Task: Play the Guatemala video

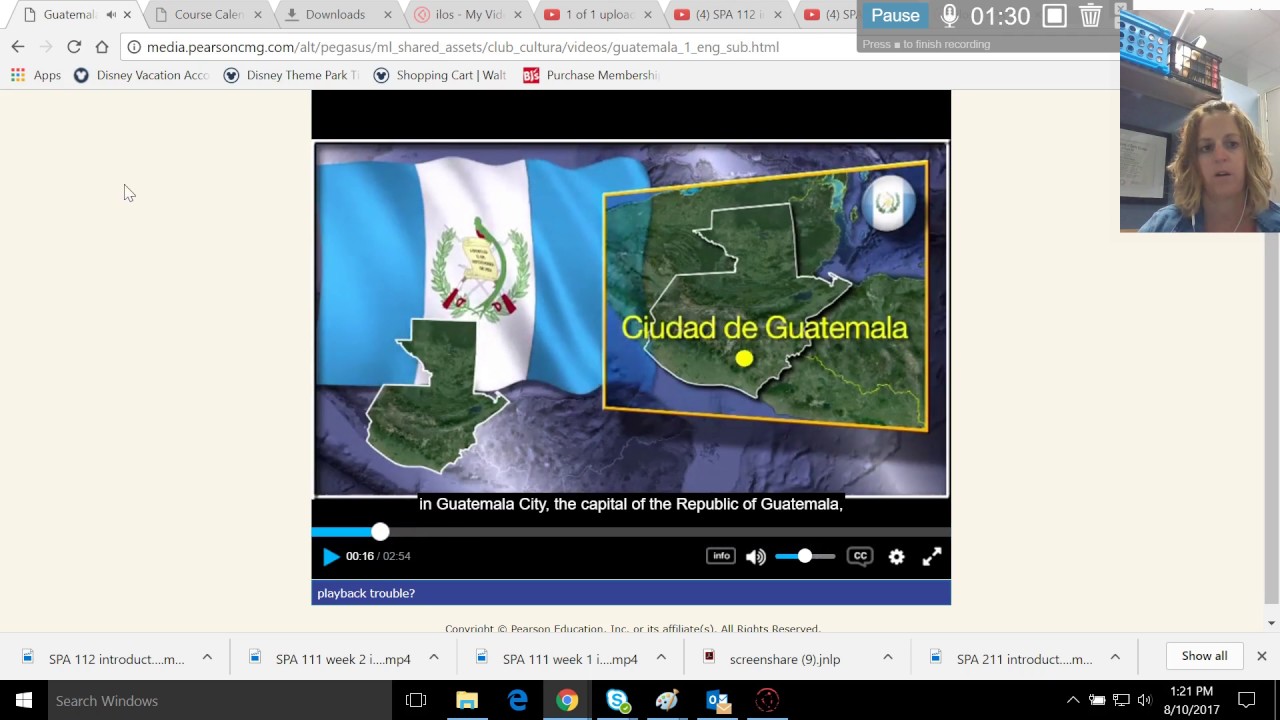Action: (x=331, y=557)
